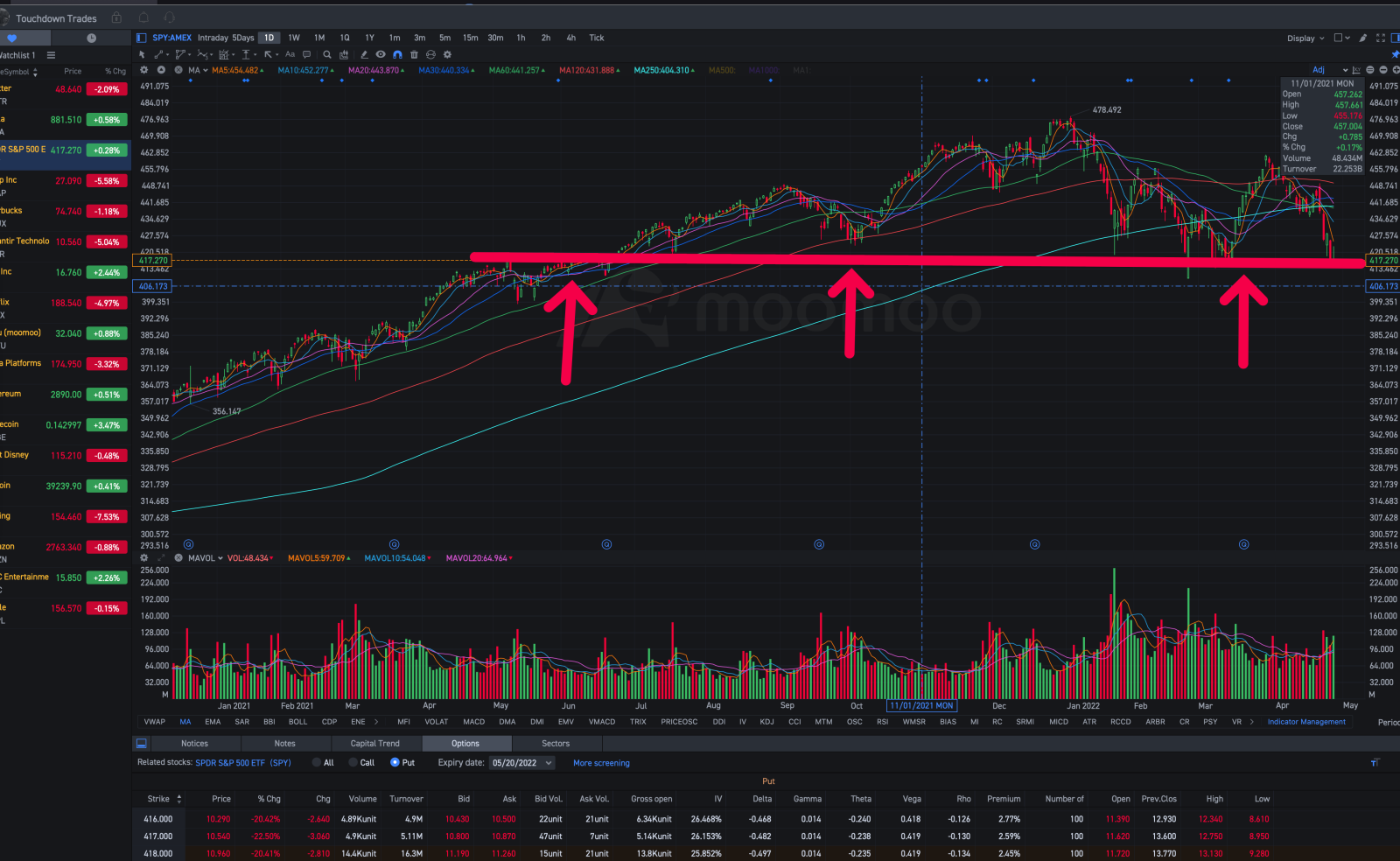The height and width of the screenshot is (861, 1400).
Task: Open the Notices tab
Action: pos(194,744)
